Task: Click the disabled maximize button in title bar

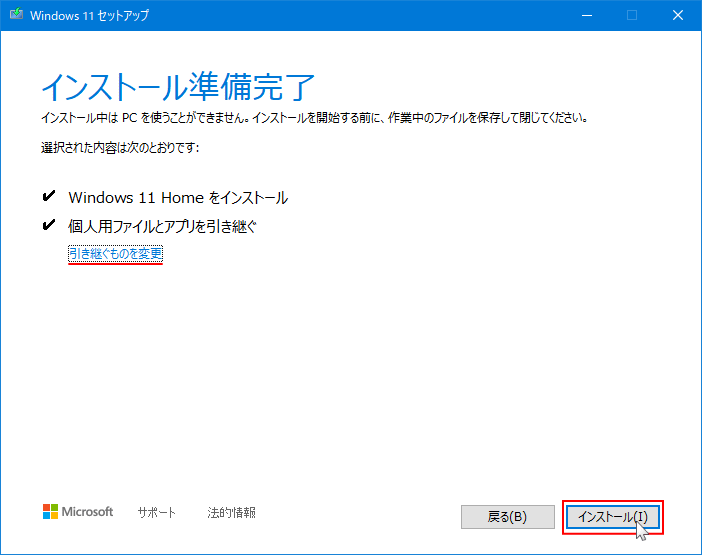Action: pyautogui.click(x=632, y=15)
